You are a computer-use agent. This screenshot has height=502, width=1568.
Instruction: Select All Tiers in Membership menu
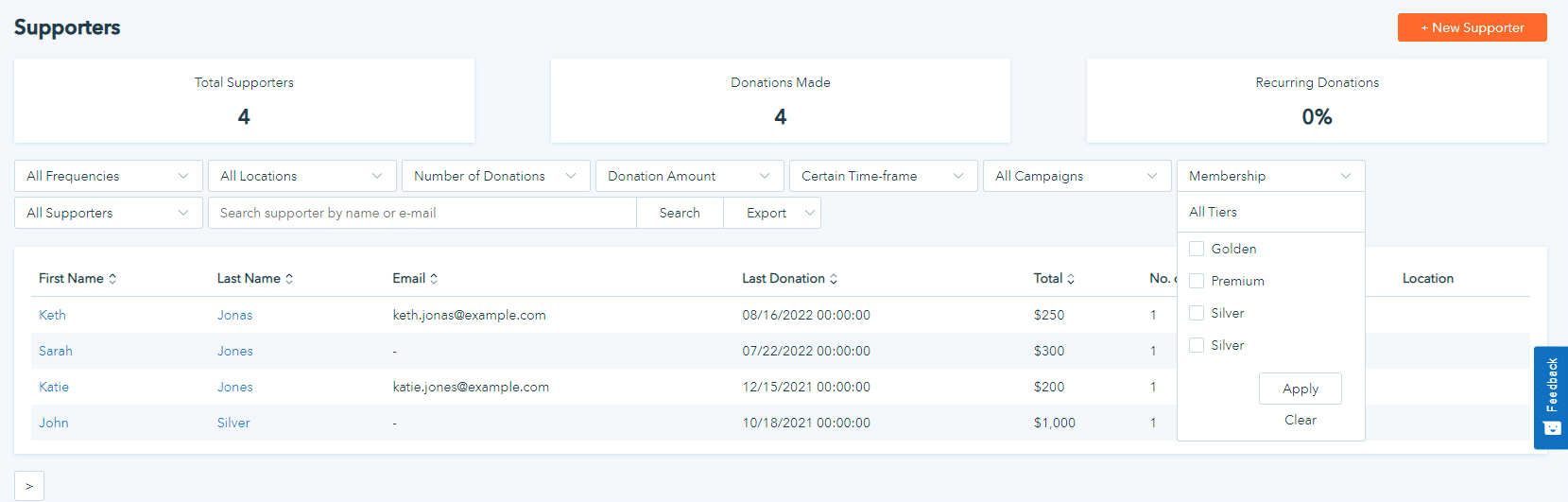tap(1214, 212)
